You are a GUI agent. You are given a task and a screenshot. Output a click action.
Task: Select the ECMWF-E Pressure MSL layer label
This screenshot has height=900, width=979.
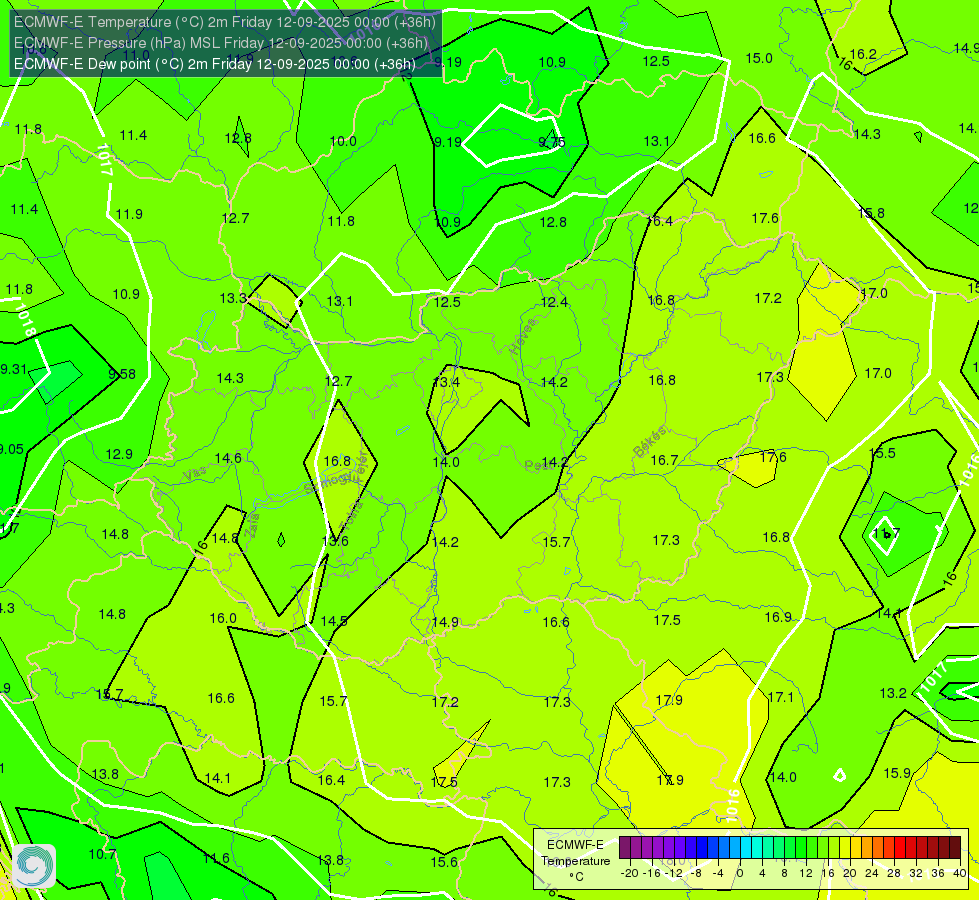(x=220, y=43)
